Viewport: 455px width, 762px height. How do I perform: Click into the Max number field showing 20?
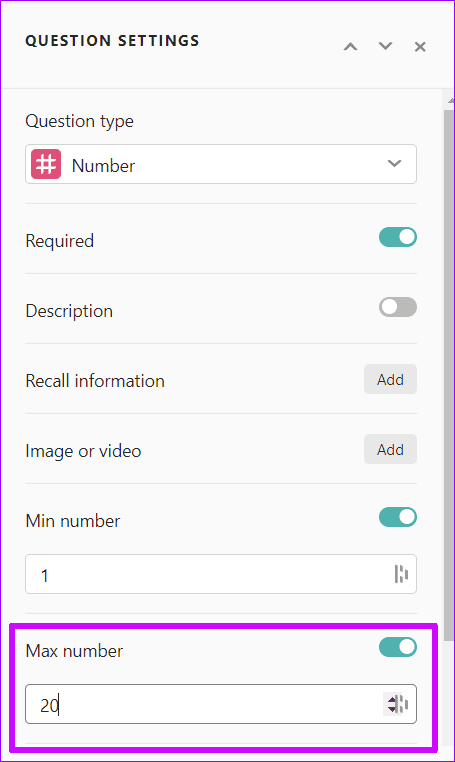(x=221, y=704)
